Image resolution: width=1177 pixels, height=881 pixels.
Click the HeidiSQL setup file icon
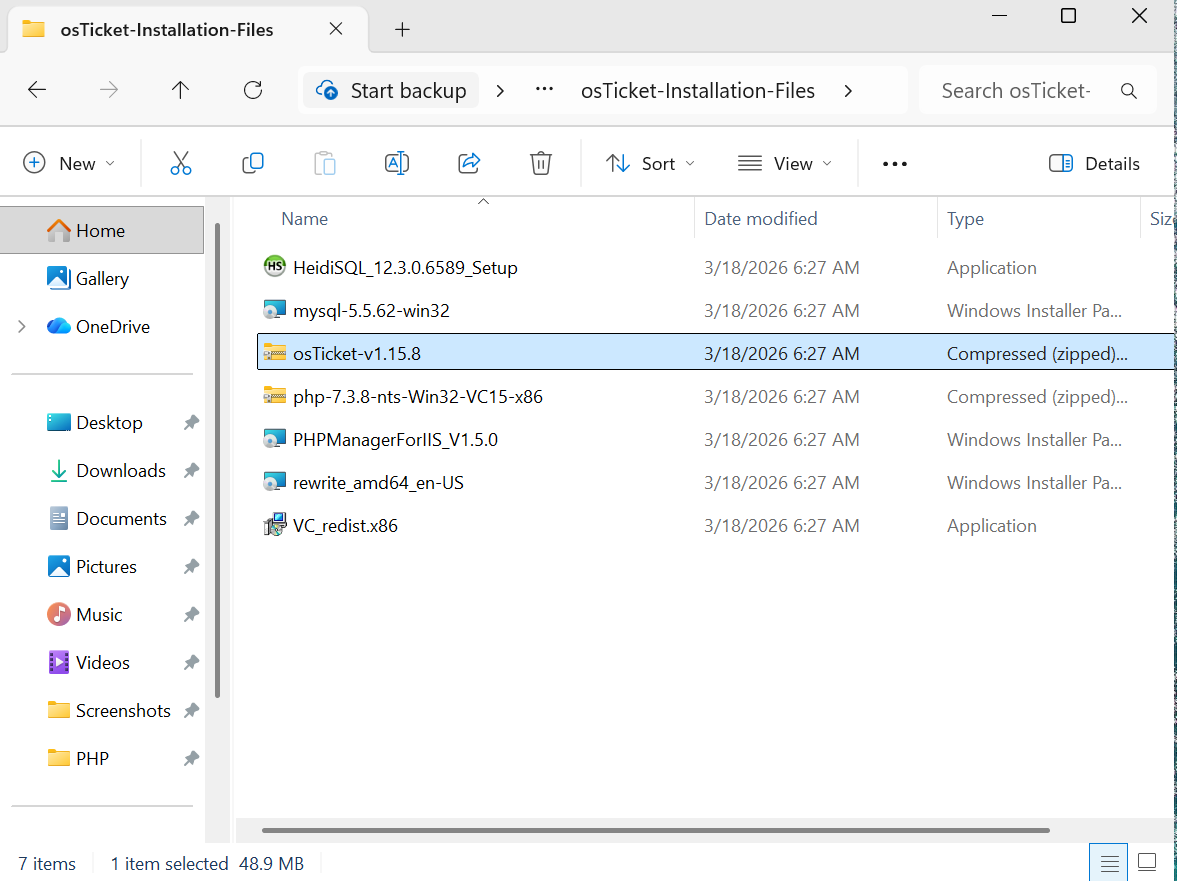tap(275, 266)
